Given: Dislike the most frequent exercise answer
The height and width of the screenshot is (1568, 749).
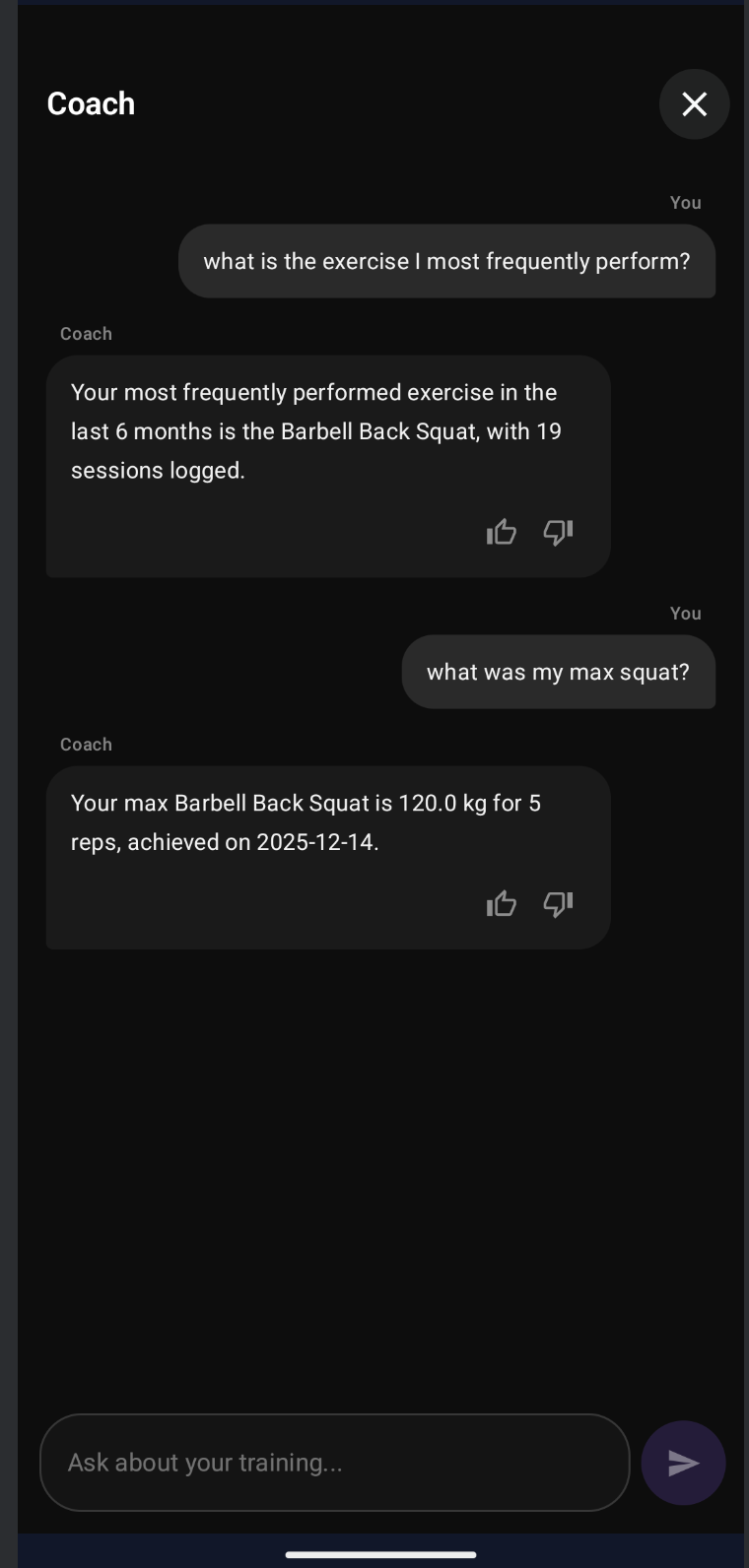Looking at the screenshot, I should tap(558, 533).
